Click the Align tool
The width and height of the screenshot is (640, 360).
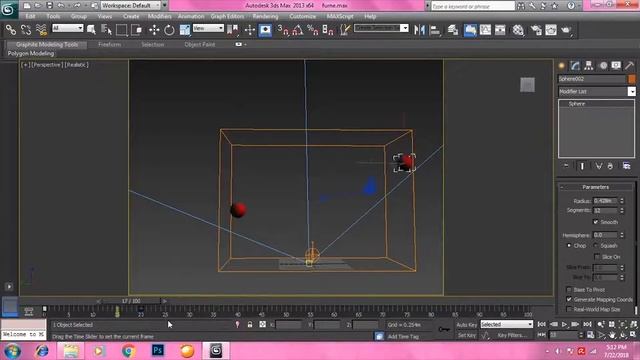435,30
